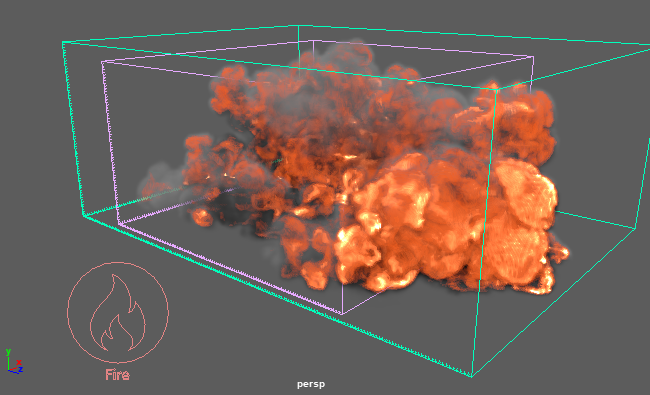Viewport: 650px width, 395px height.
Task: Click the green box top-left corner
Action: coord(63,42)
